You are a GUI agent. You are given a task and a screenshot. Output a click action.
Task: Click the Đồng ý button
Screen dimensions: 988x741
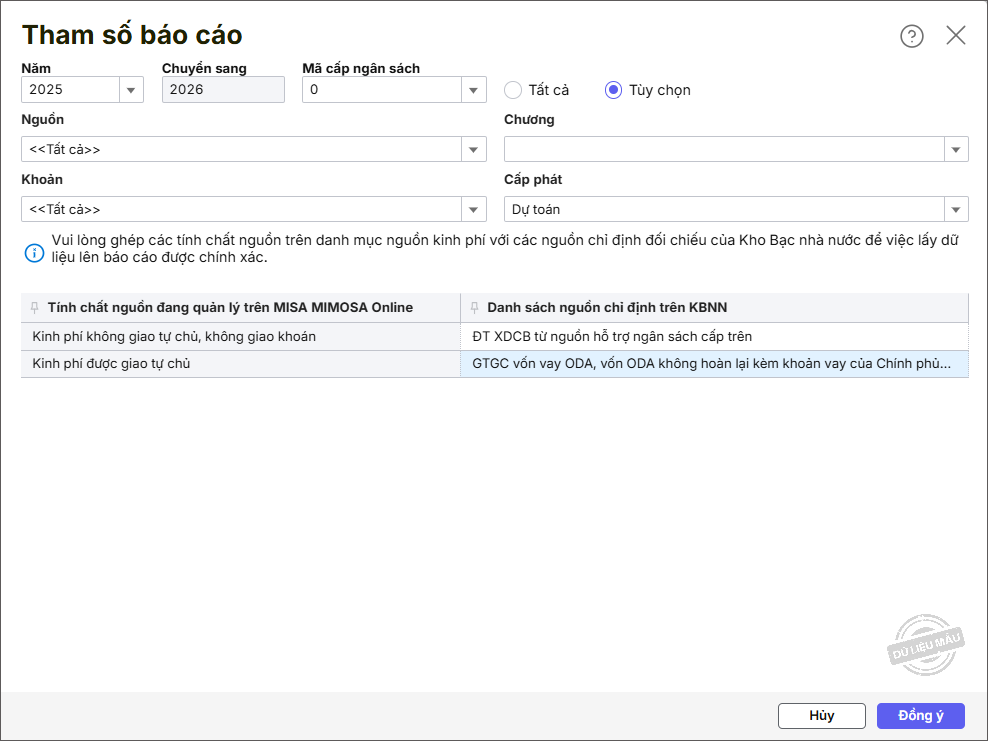tap(920, 716)
